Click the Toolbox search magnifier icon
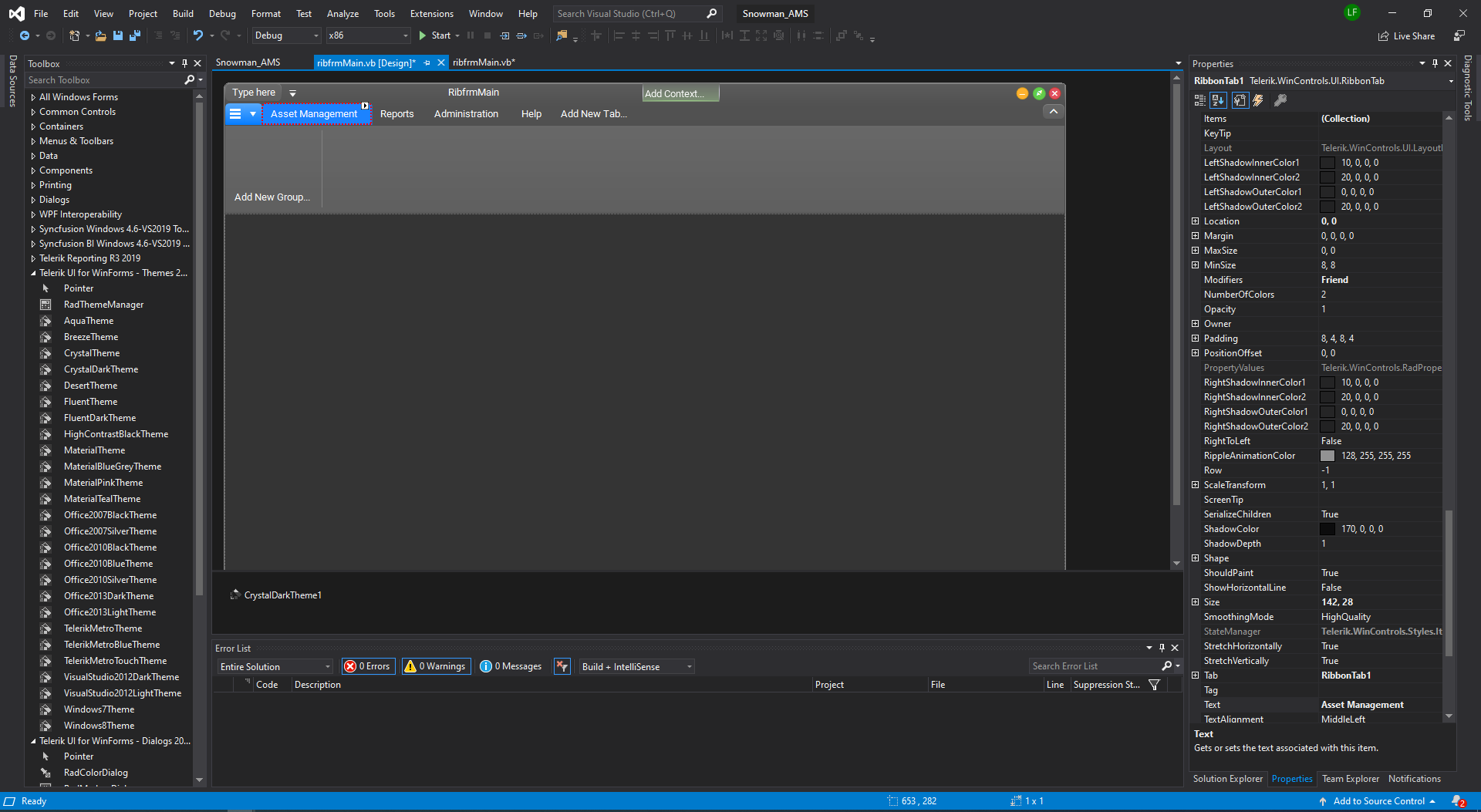The image size is (1481, 812). pos(190,80)
